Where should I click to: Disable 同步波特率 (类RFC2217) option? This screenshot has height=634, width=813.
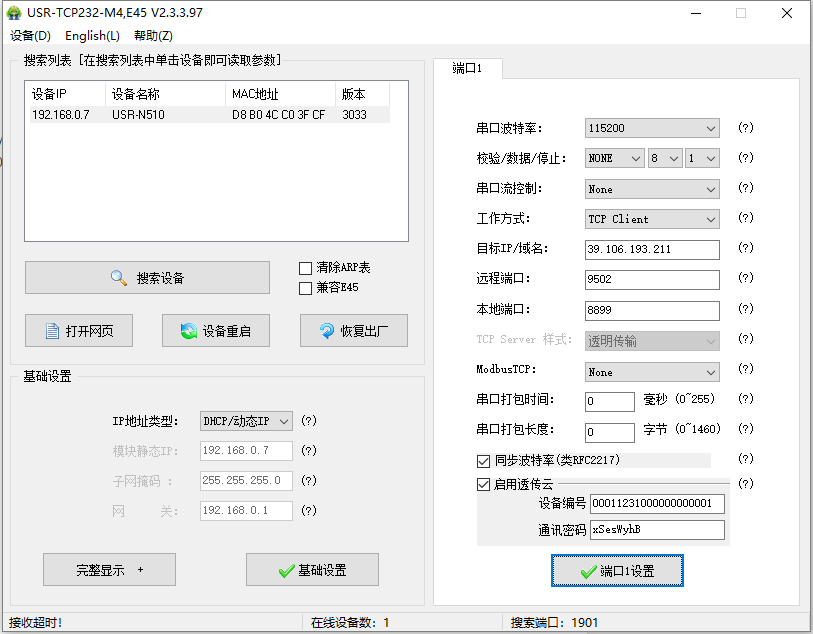[485, 461]
